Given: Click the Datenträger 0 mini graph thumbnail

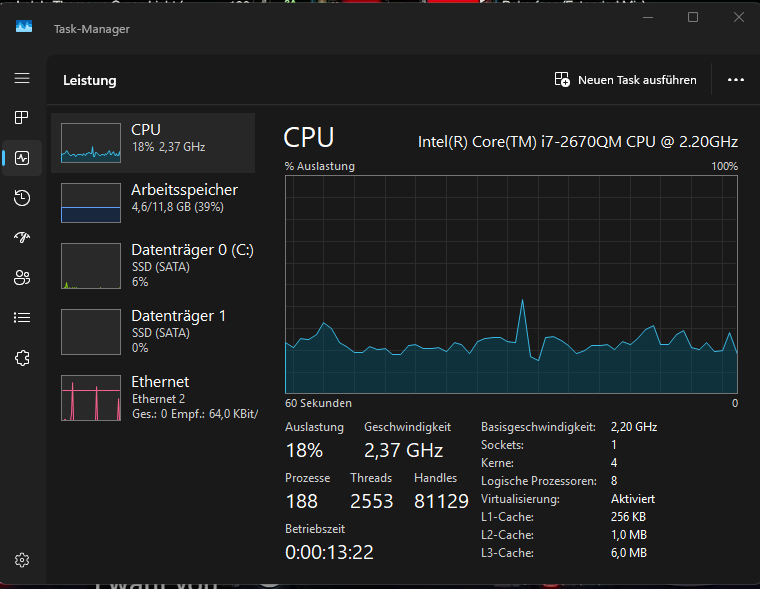Looking at the screenshot, I should pos(91,266).
